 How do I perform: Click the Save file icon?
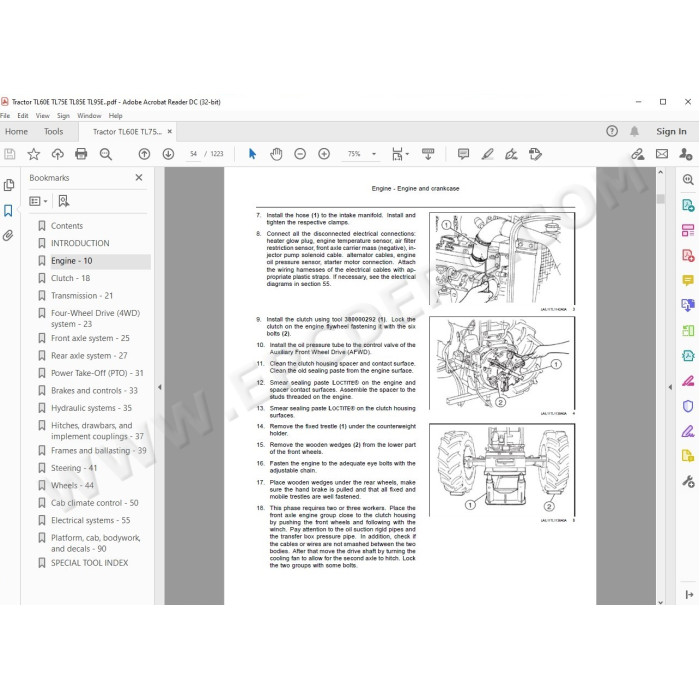[9, 154]
